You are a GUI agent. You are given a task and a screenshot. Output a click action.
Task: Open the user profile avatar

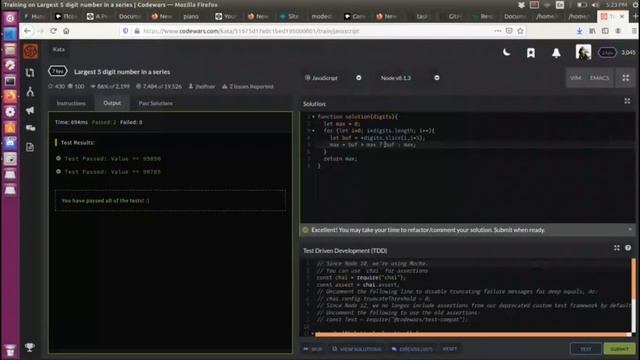pyautogui.click(x=583, y=52)
